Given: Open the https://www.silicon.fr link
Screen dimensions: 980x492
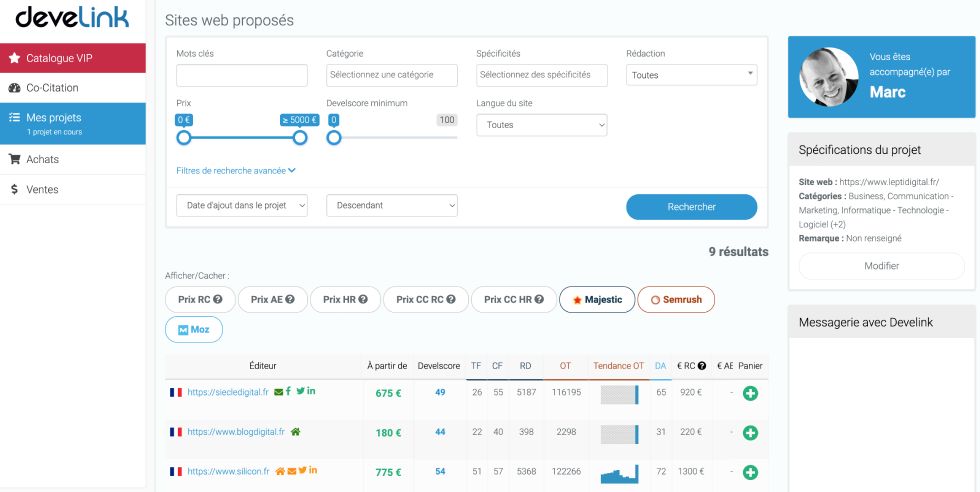Looking at the screenshot, I should coord(228,471).
